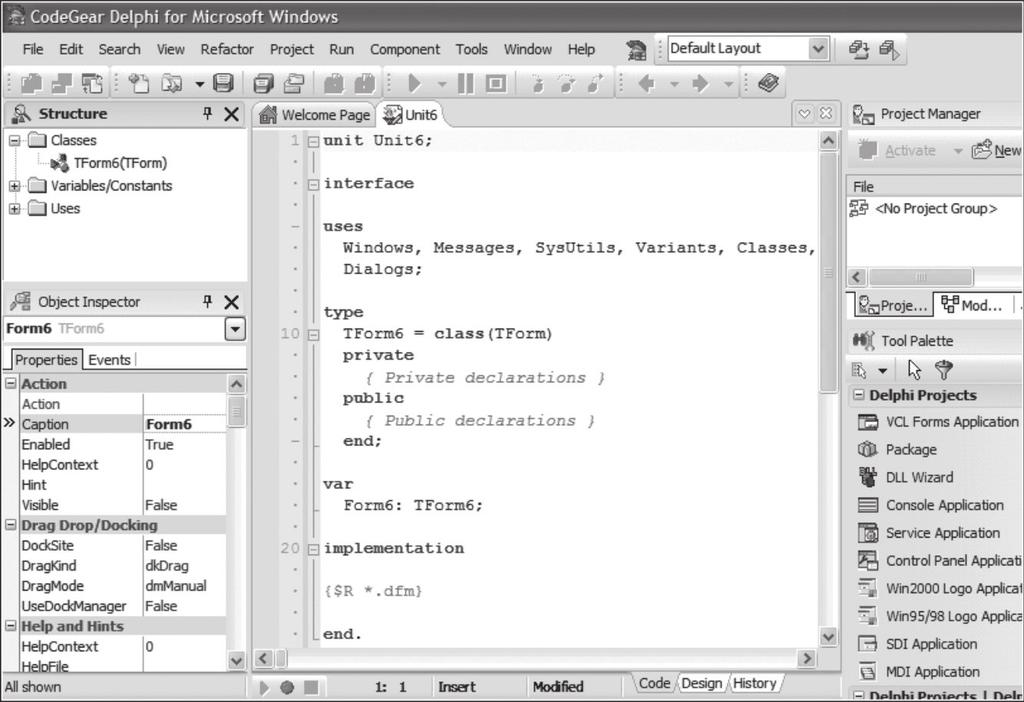Pin the Structure panel
This screenshot has width=1024, height=702.
[208, 114]
